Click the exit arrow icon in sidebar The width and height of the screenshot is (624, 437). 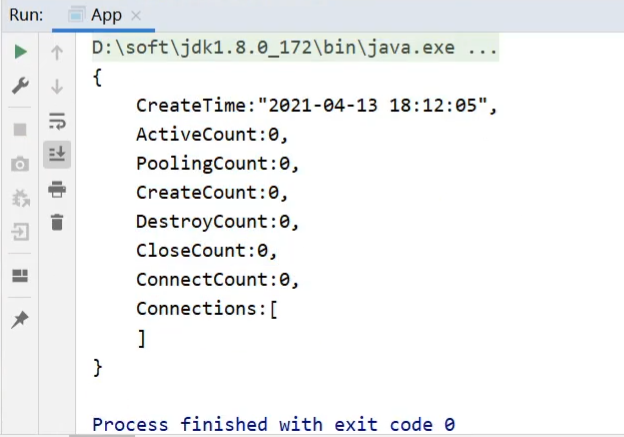[21, 232]
